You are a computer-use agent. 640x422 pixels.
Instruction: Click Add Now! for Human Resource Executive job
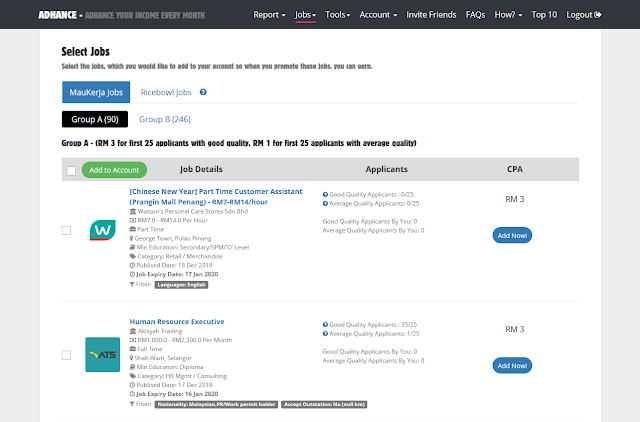[512, 366]
